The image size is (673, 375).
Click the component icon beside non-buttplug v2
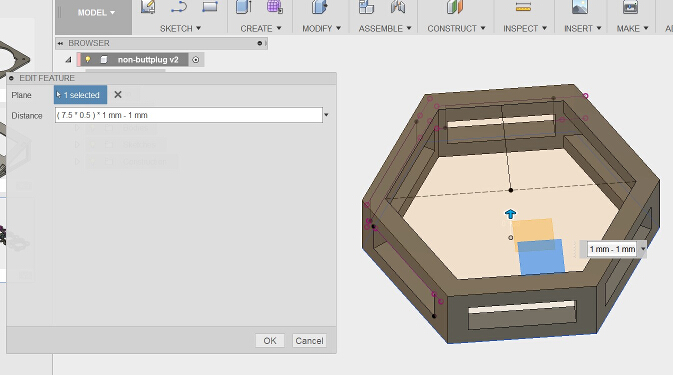tap(103, 60)
